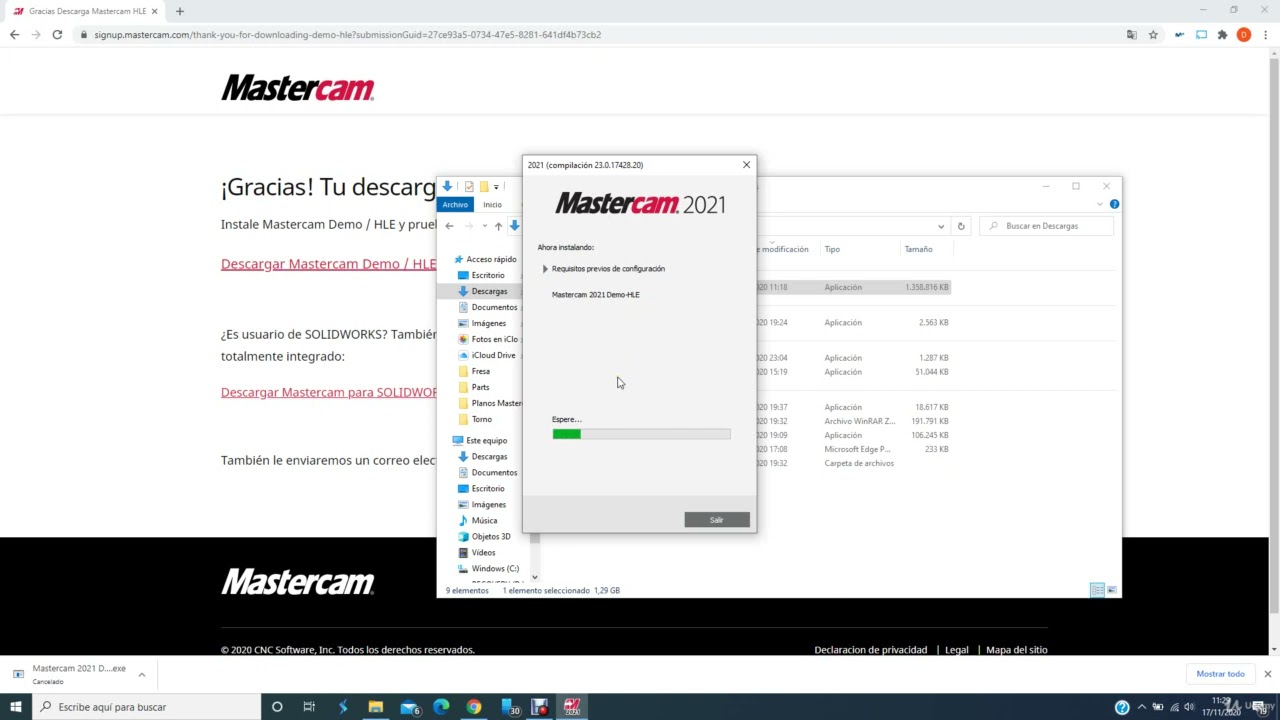
Task: Open the Archivo tab in Explorer
Action: (x=455, y=204)
